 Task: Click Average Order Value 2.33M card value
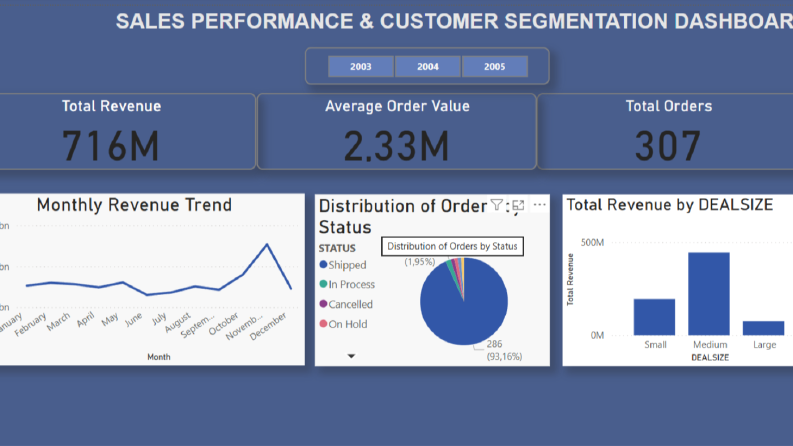pyautogui.click(x=396, y=146)
